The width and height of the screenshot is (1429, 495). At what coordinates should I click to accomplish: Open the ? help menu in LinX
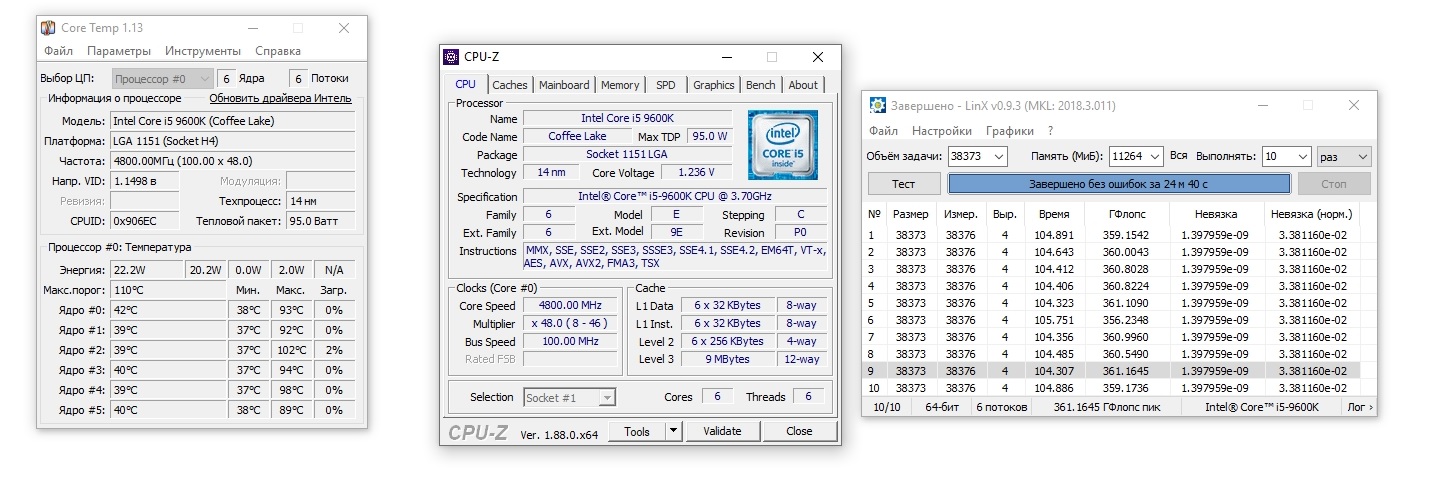[x=1050, y=131]
